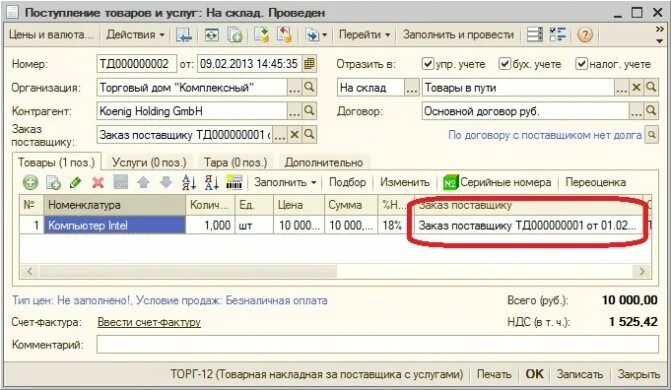Click the table horizontal scrollbar right arrow
671x390 pixels.
point(641,271)
